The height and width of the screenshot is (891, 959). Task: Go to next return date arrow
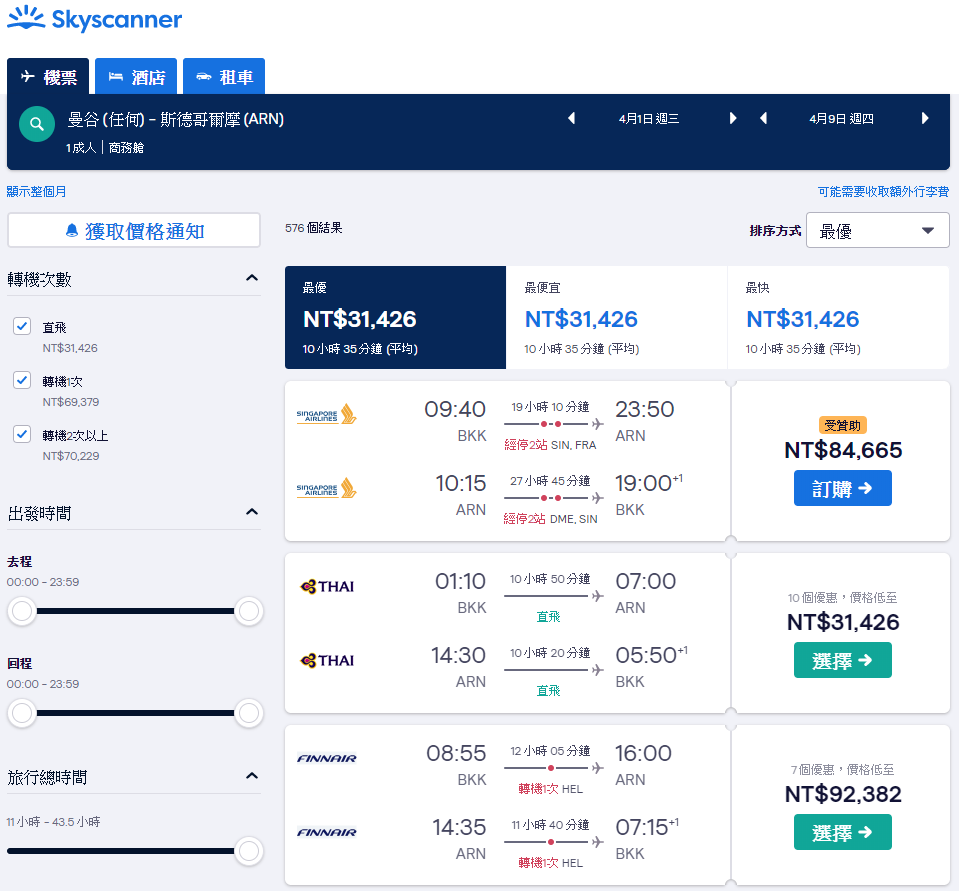click(x=925, y=118)
